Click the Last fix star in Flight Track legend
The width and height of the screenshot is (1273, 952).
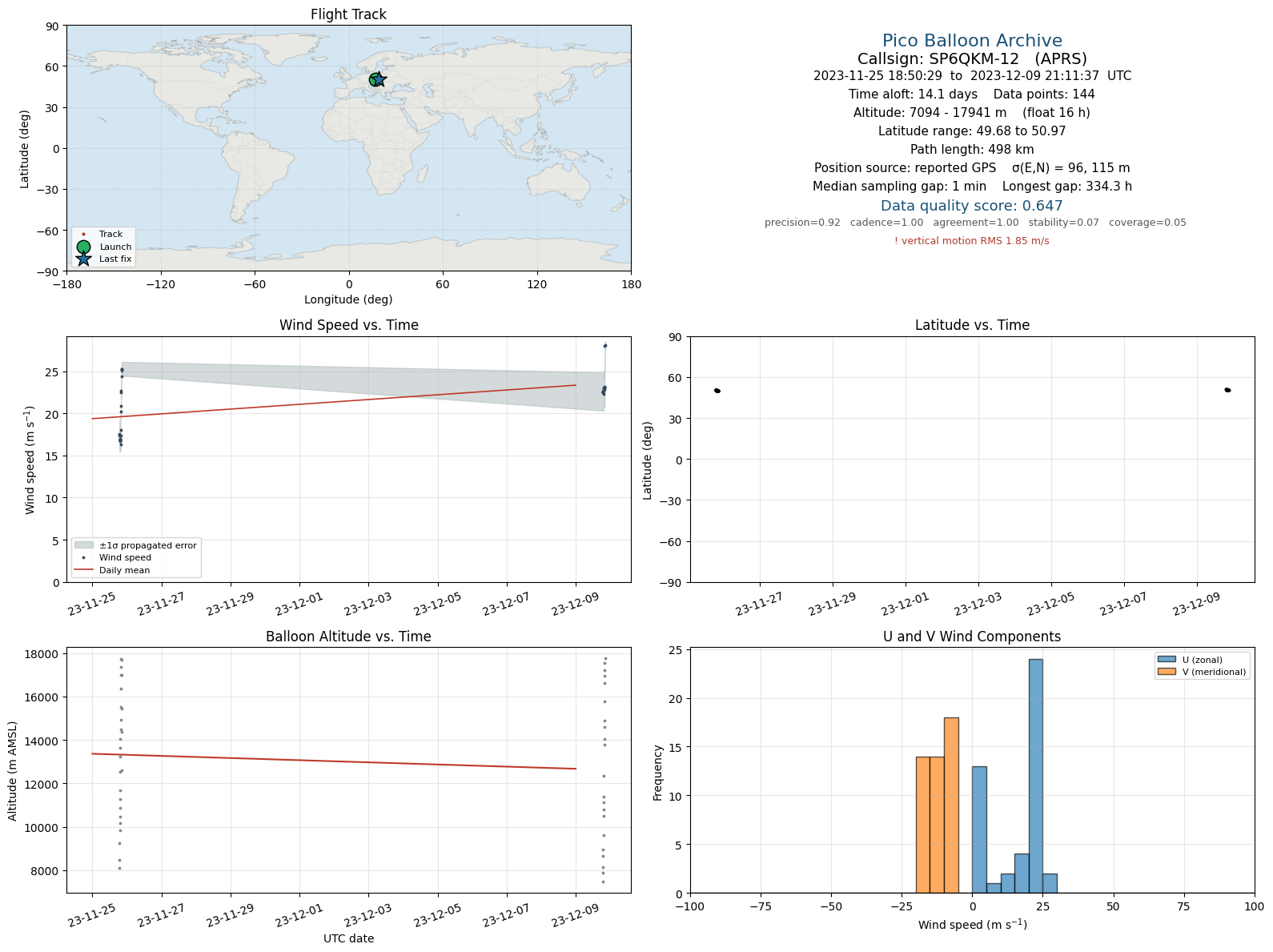point(84,259)
